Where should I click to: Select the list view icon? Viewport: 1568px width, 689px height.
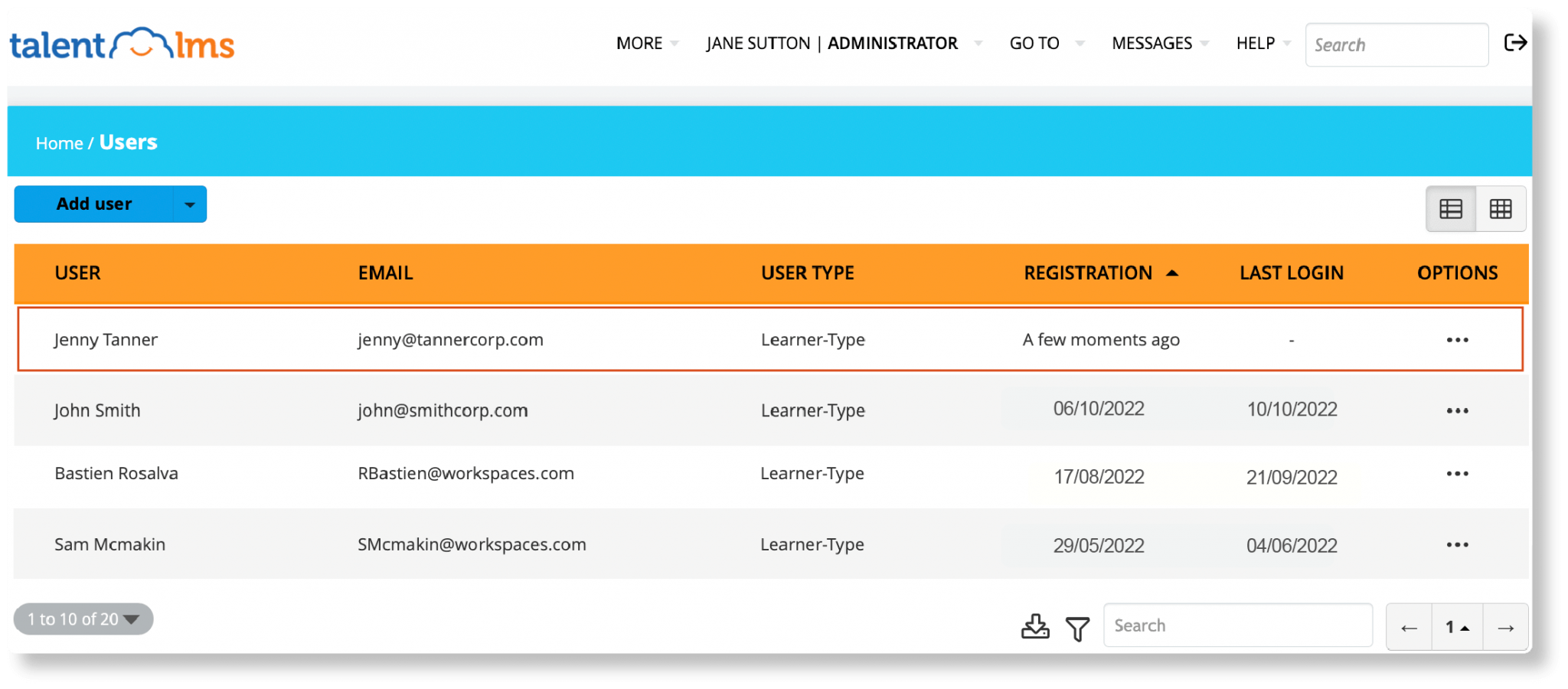tap(1451, 208)
